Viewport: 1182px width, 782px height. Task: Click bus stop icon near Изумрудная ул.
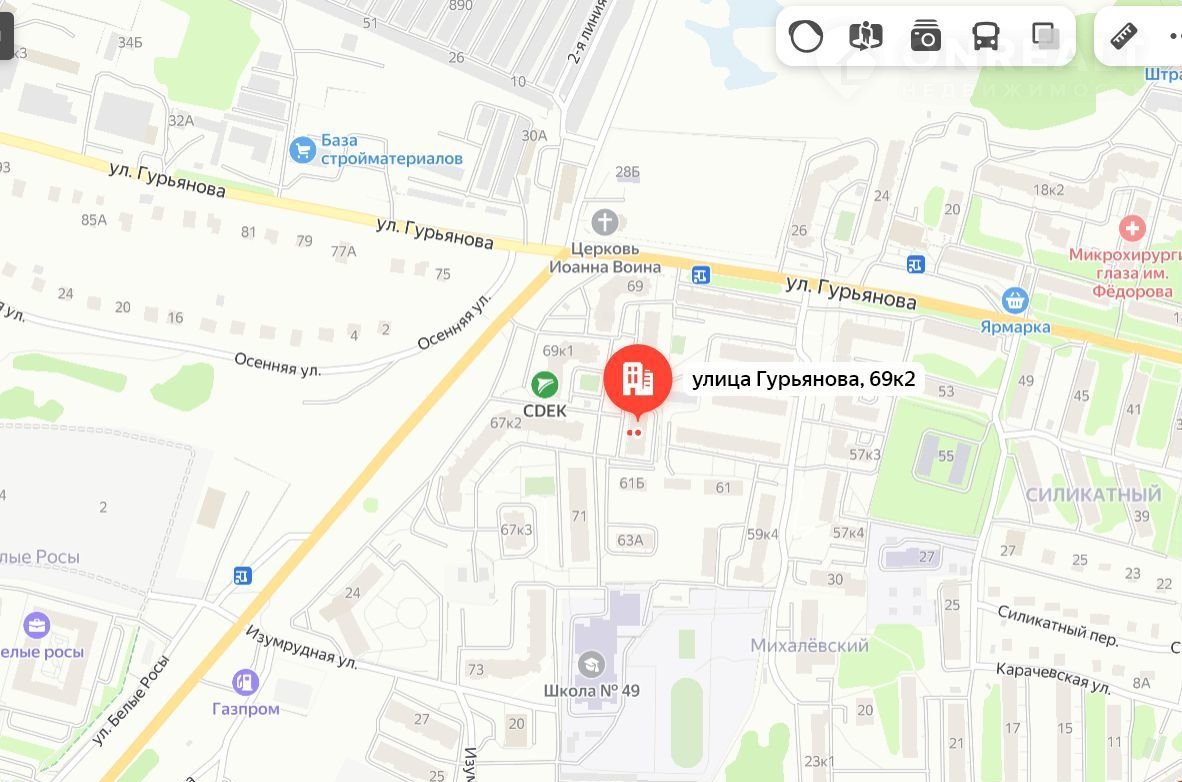coord(242,576)
